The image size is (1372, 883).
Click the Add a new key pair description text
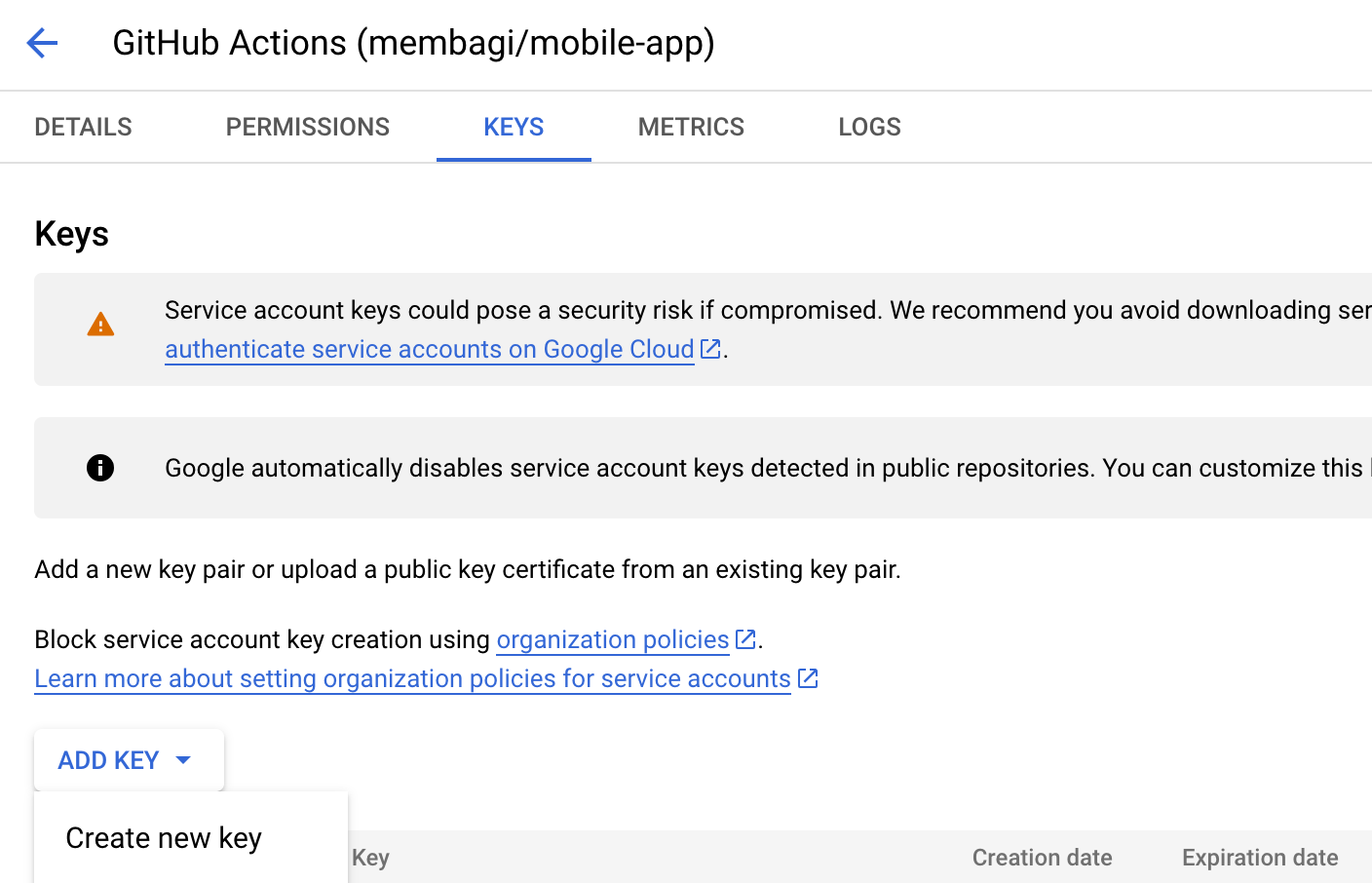[468, 569]
